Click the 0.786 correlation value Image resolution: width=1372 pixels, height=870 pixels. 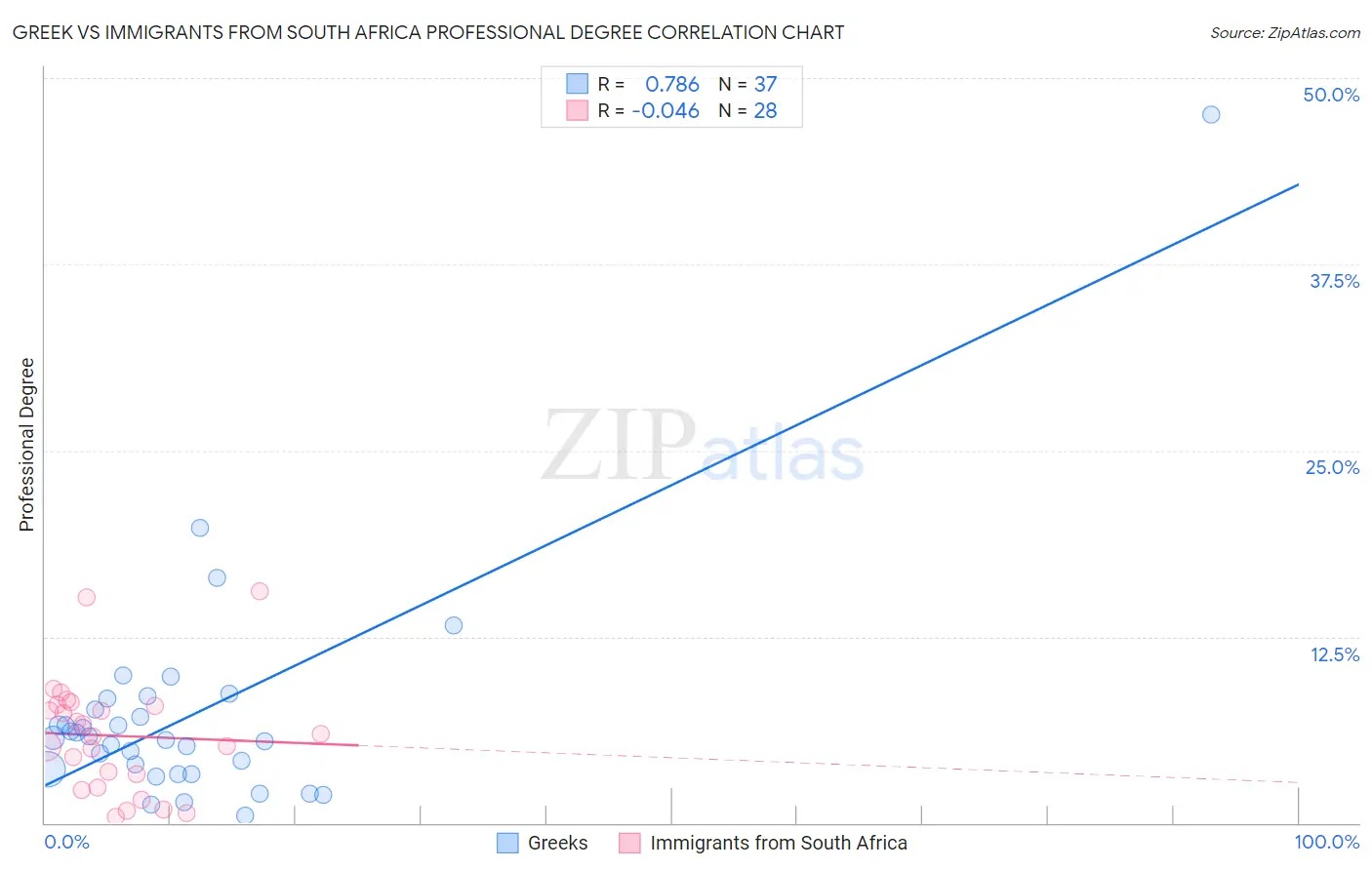[672, 84]
